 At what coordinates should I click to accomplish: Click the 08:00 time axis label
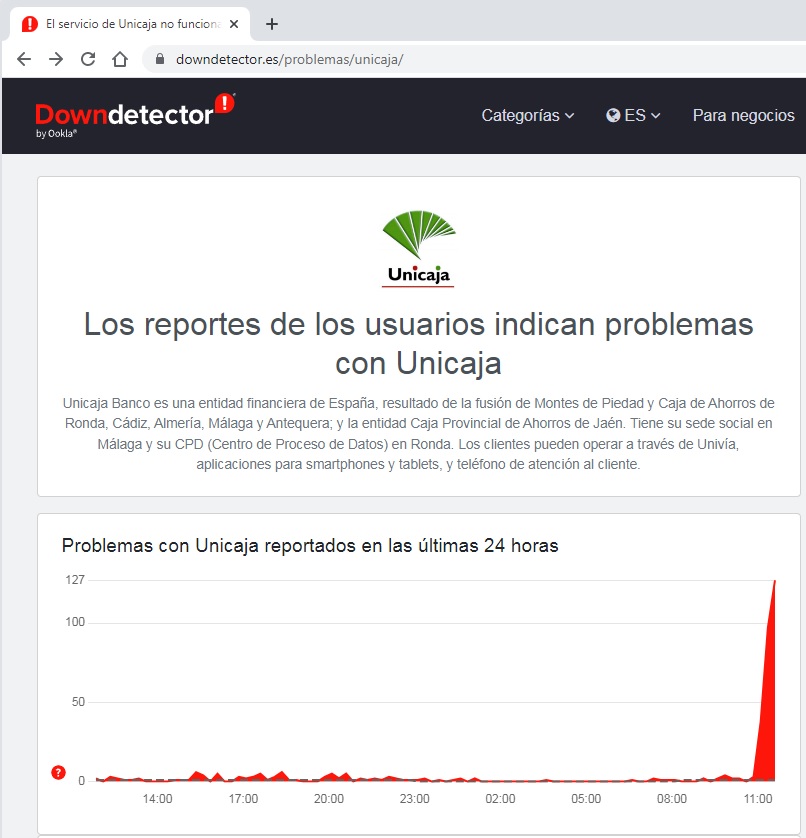(672, 798)
